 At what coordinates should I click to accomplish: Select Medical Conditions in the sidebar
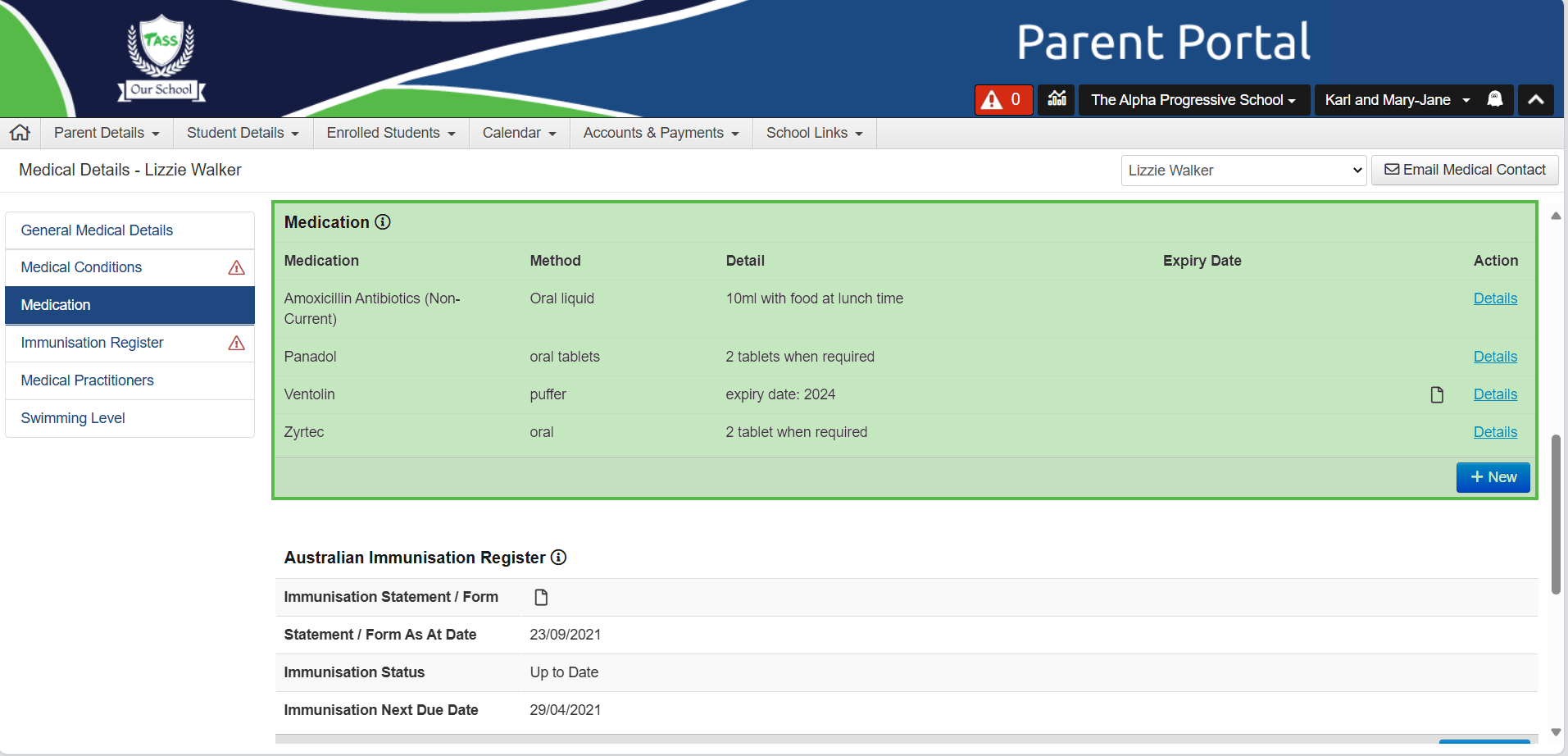tap(81, 267)
